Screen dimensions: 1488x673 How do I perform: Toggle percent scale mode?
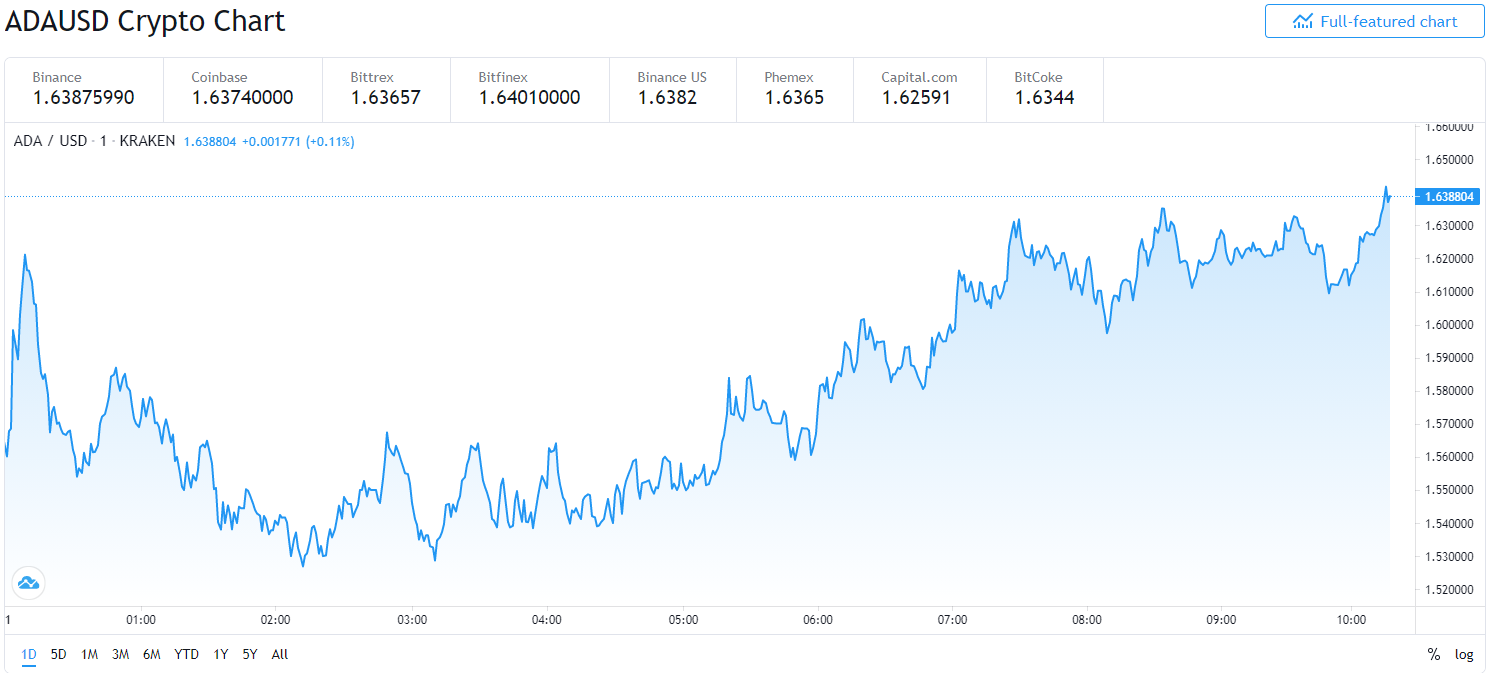1433,654
